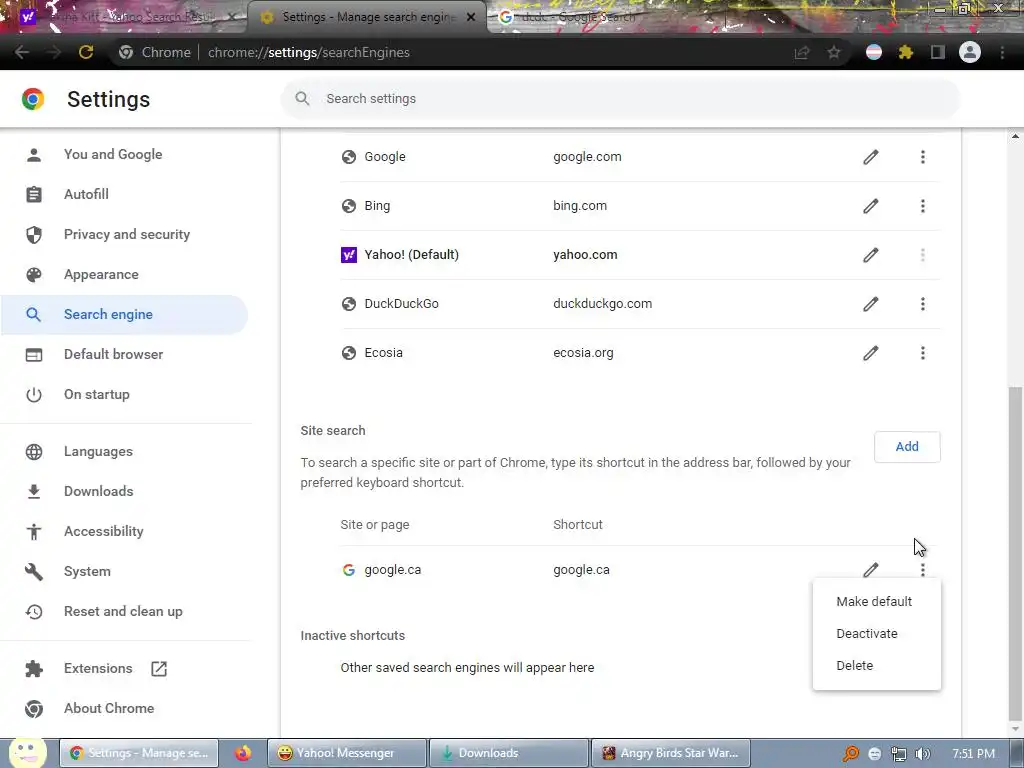The width and height of the screenshot is (1024, 768).
Task: Open more actions for Google row
Action: point(923,157)
